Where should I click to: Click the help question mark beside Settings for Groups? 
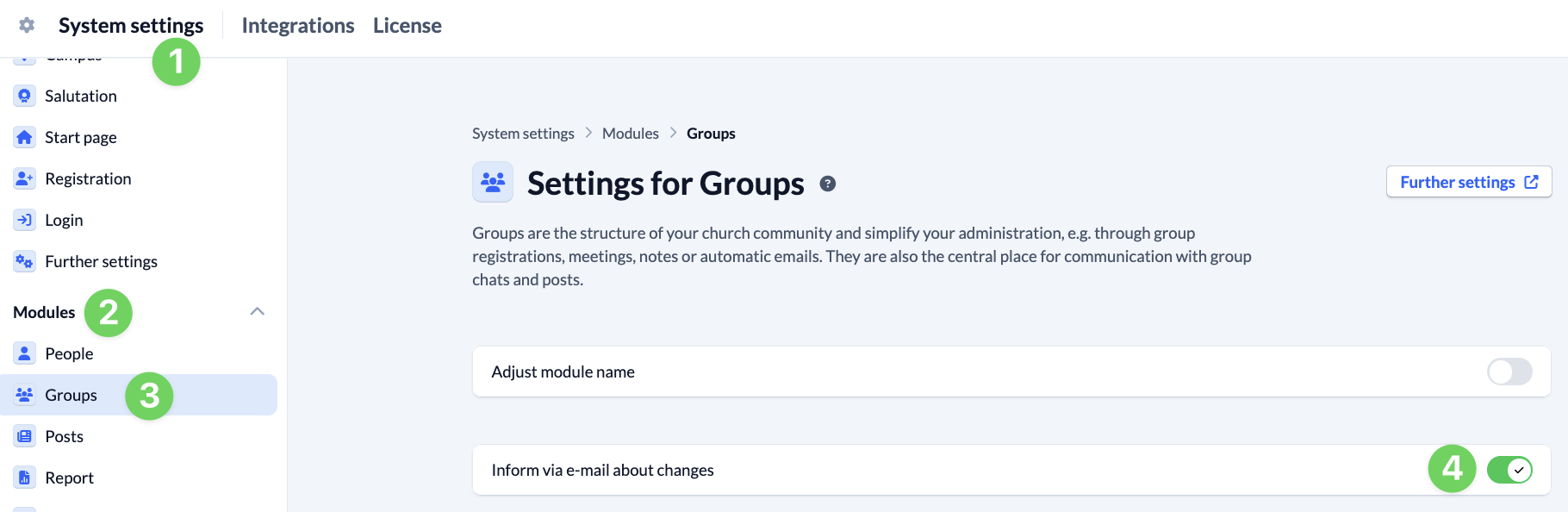click(x=827, y=184)
